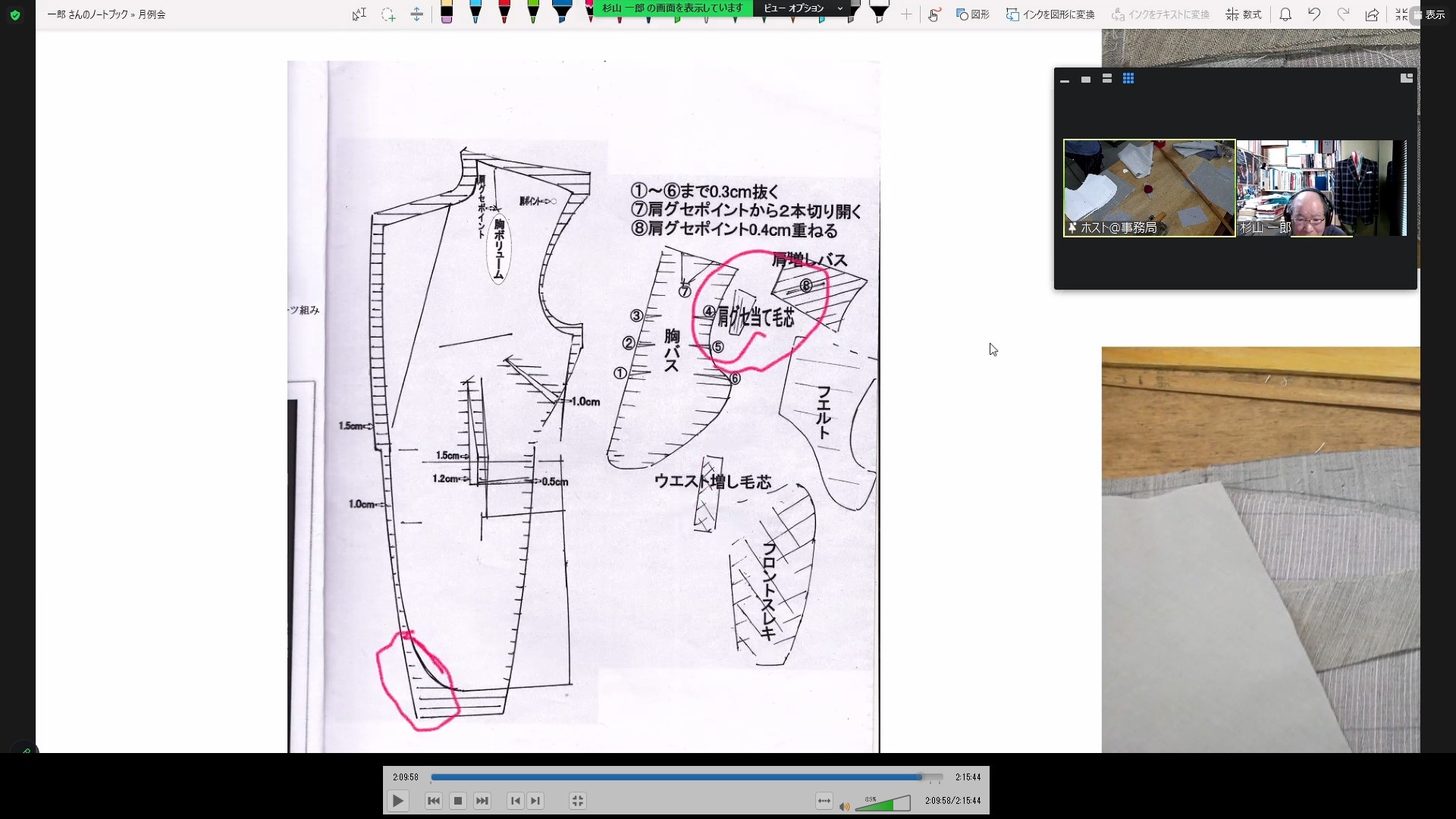Click the undo arrow icon
Viewport: 1456px width, 819px height.
(1314, 14)
